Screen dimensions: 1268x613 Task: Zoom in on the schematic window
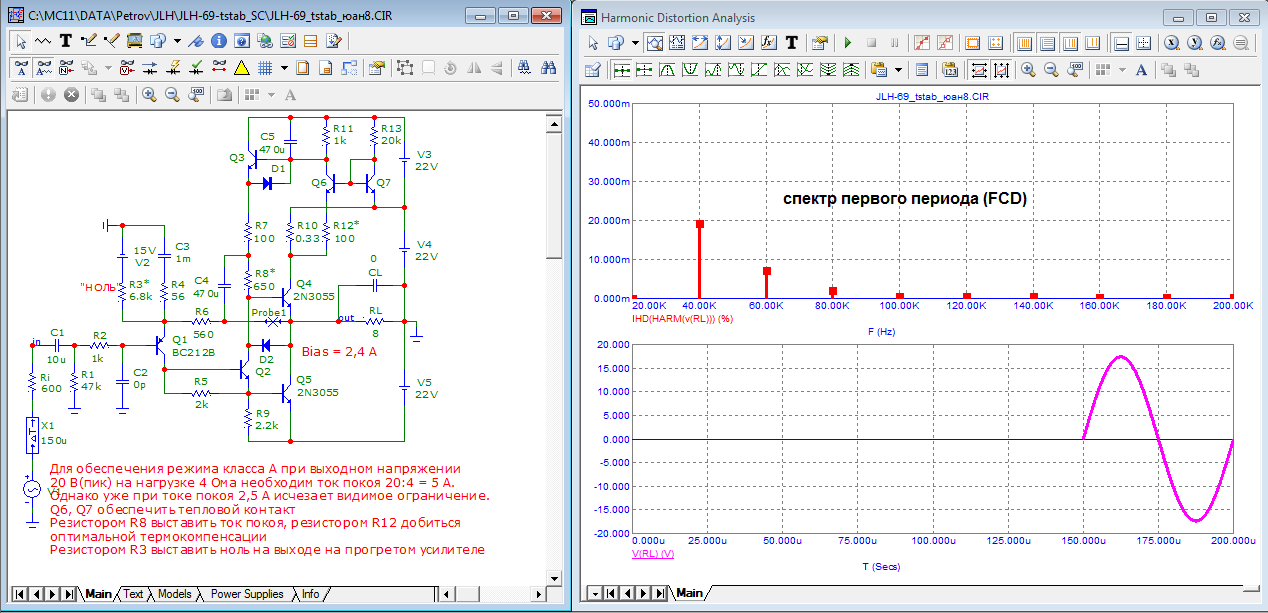pyautogui.click(x=148, y=95)
